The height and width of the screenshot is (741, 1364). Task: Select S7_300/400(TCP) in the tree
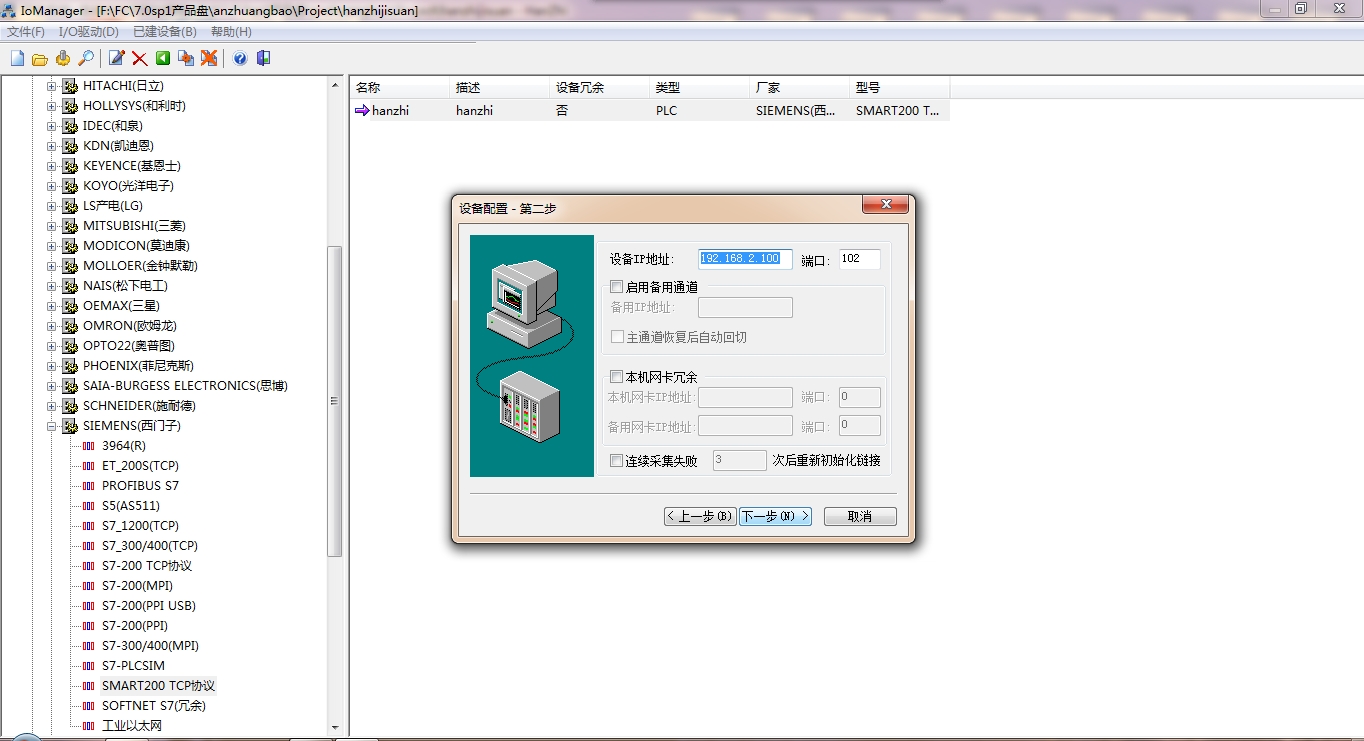(150, 546)
